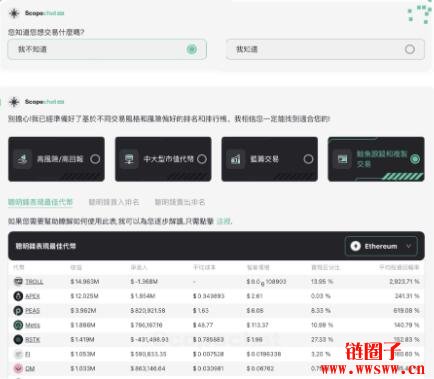This screenshot has height=379, width=434.
Task: Expand chain list via Ethereum chevron arrow
Action: coord(409,246)
